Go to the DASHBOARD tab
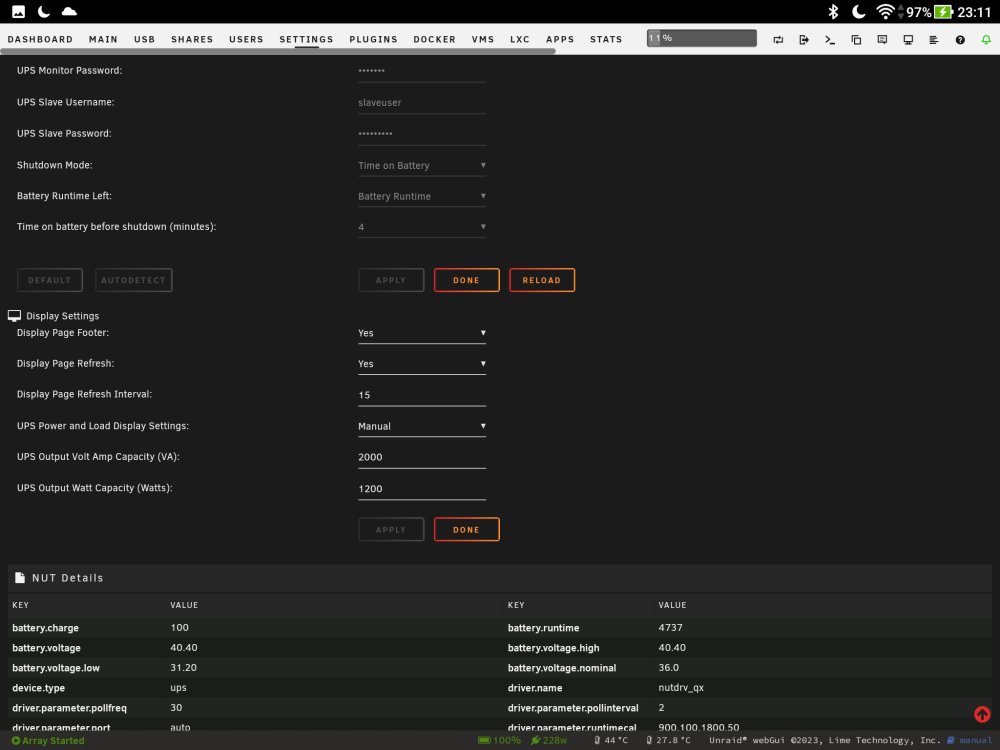The image size is (1000, 750). point(40,40)
